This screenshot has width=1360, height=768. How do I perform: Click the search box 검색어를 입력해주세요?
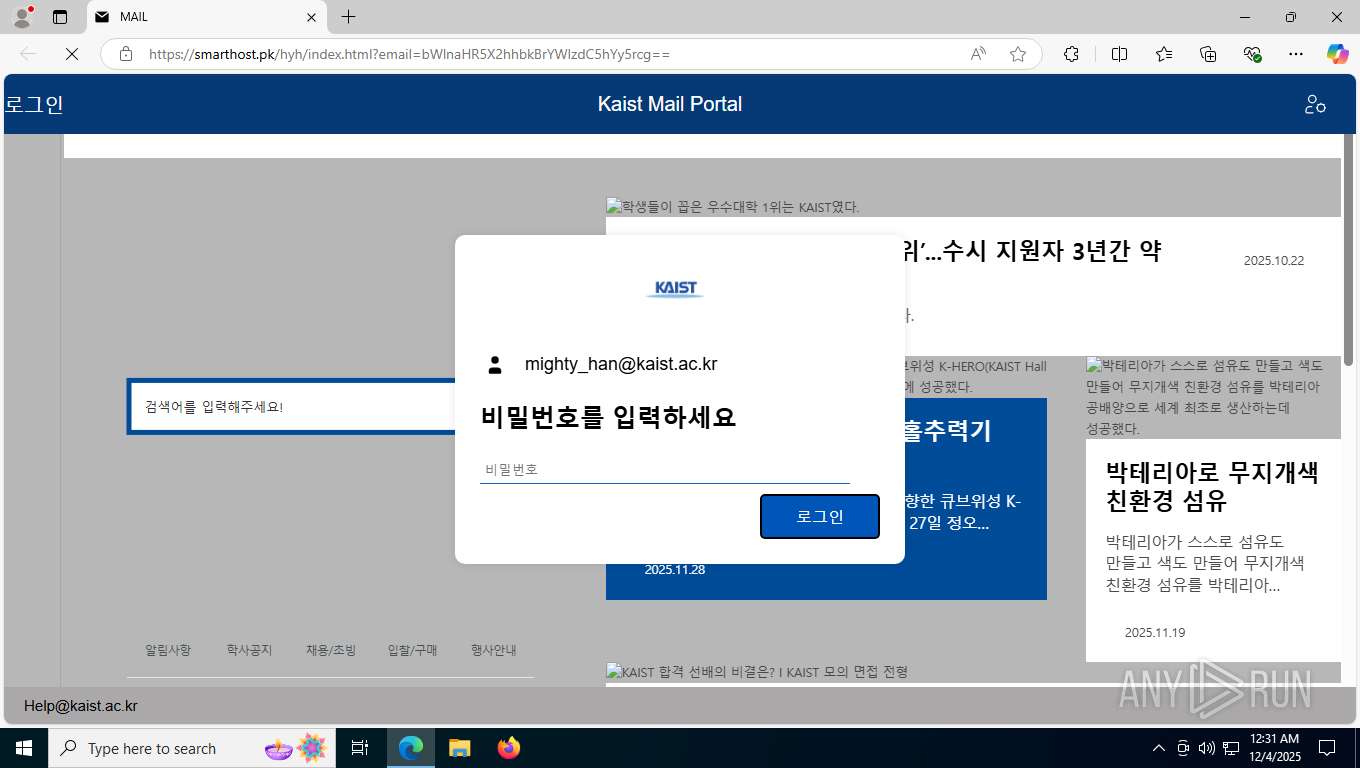tap(292, 406)
